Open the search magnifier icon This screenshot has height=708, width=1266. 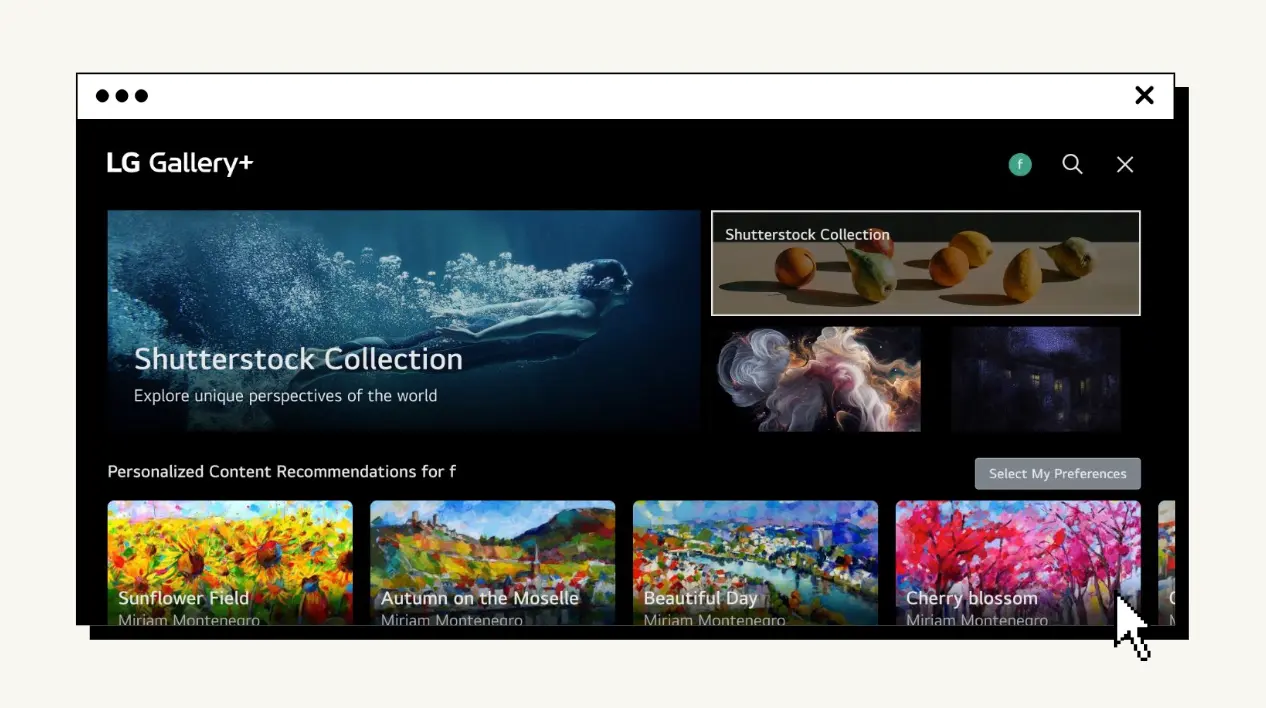(x=1072, y=164)
